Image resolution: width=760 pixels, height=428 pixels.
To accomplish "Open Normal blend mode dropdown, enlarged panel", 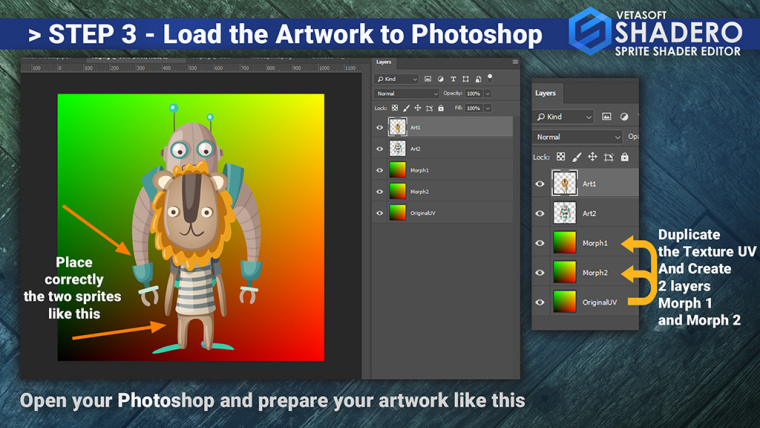I will pyautogui.click(x=578, y=137).
